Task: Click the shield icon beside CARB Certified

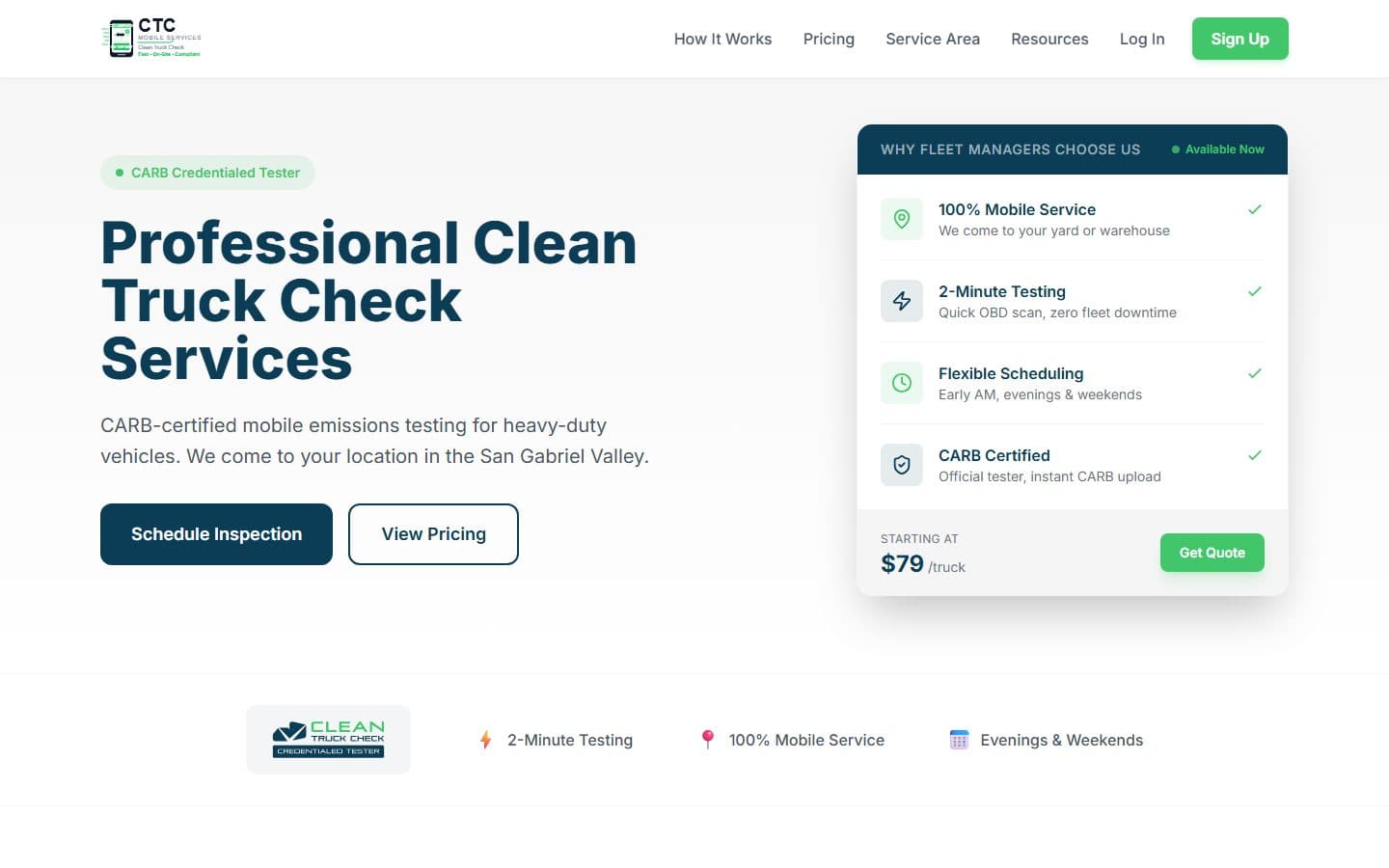Action: [x=902, y=465]
